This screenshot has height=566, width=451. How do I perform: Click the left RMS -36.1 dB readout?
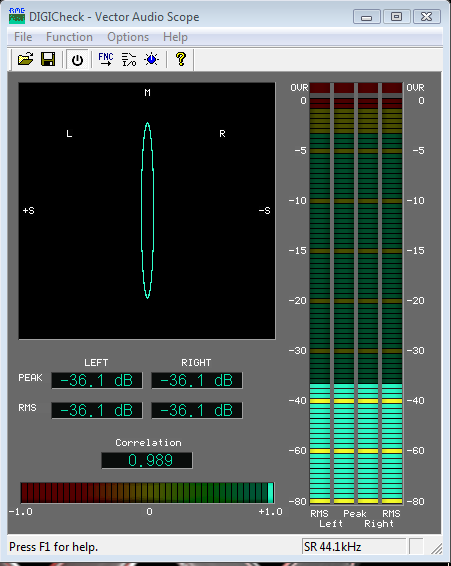tap(97, 410)
